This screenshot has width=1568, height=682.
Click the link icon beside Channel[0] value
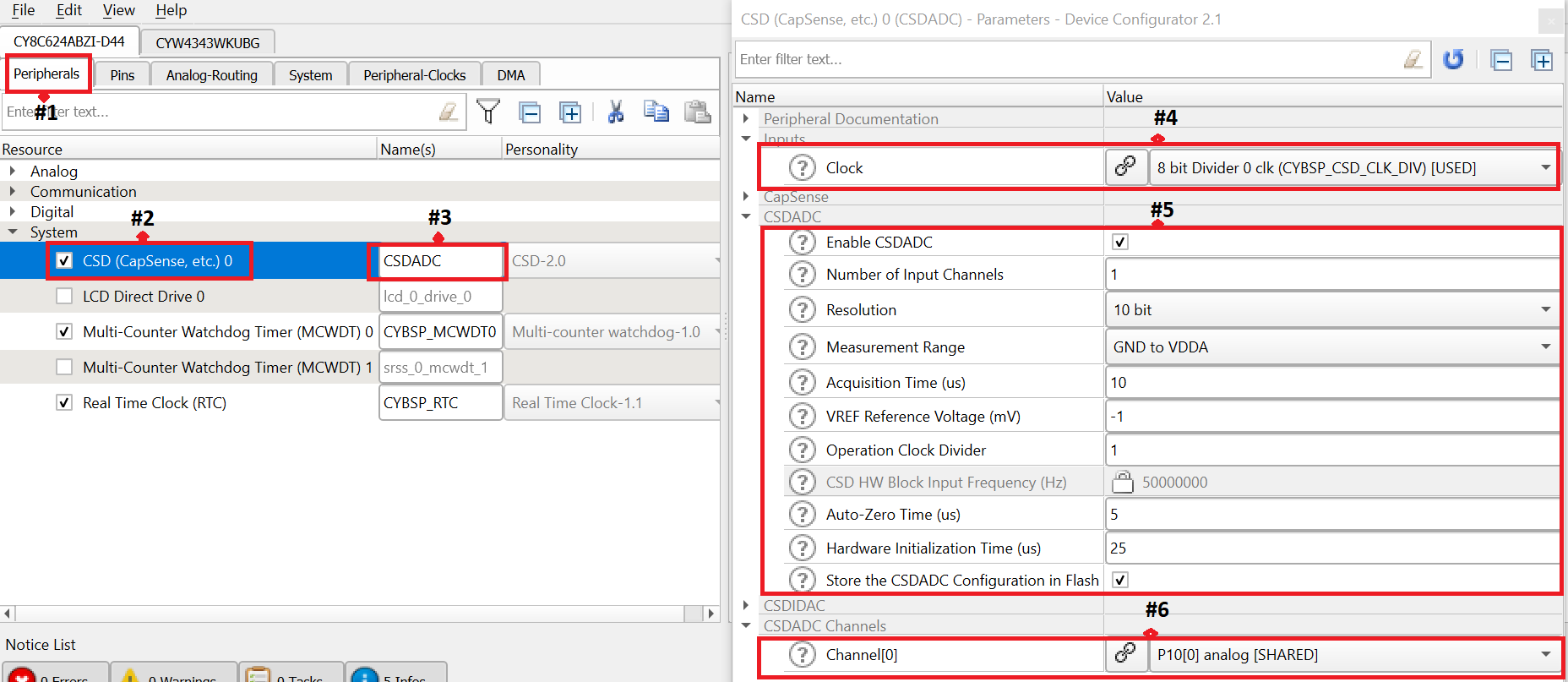coord(1125,653)
